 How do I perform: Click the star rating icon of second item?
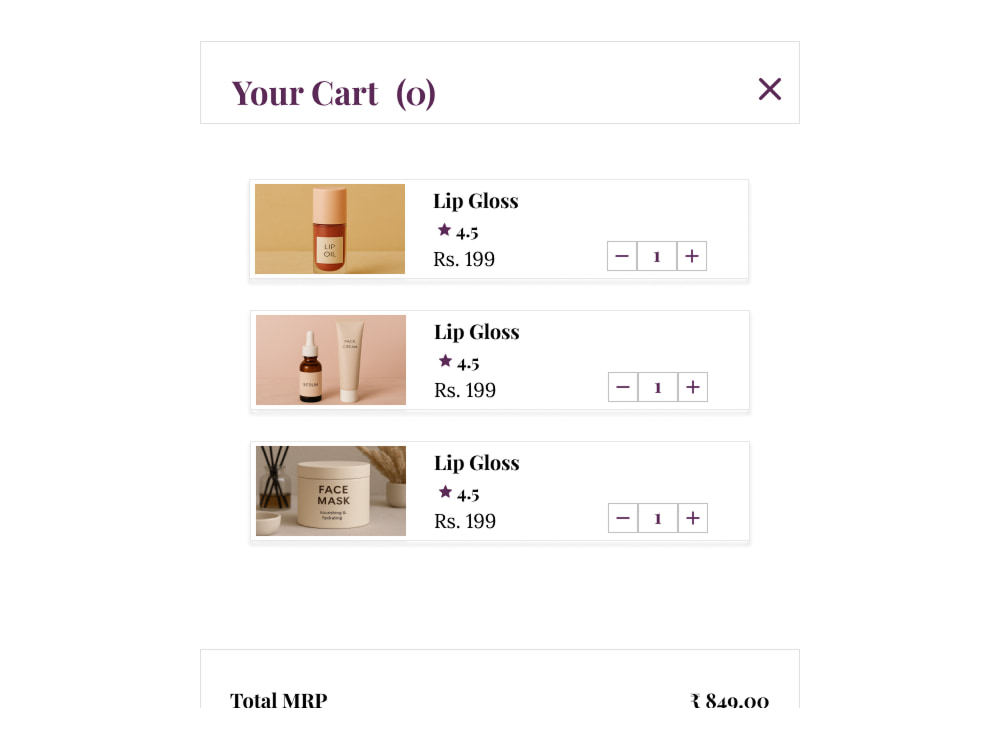[x=446, y=361]
